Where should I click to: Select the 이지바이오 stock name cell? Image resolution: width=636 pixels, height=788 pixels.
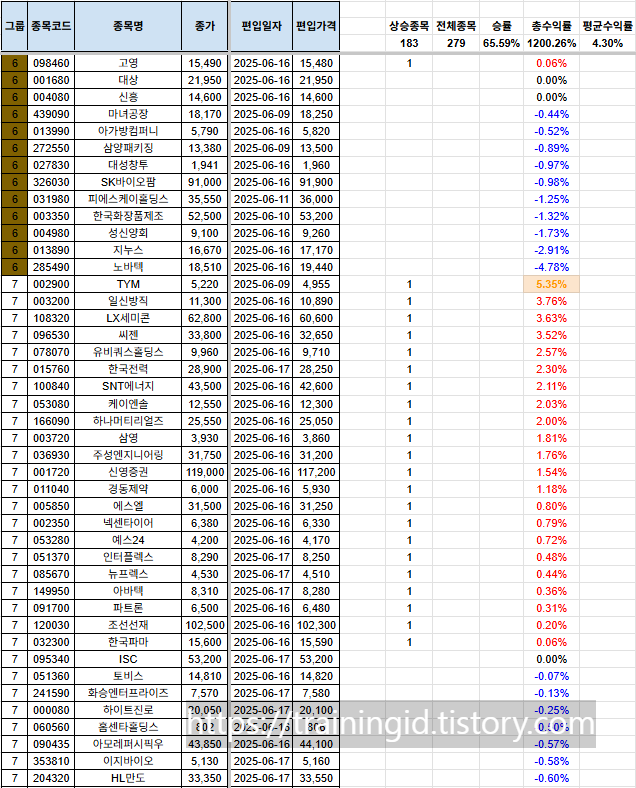click(x=128, y=761)
